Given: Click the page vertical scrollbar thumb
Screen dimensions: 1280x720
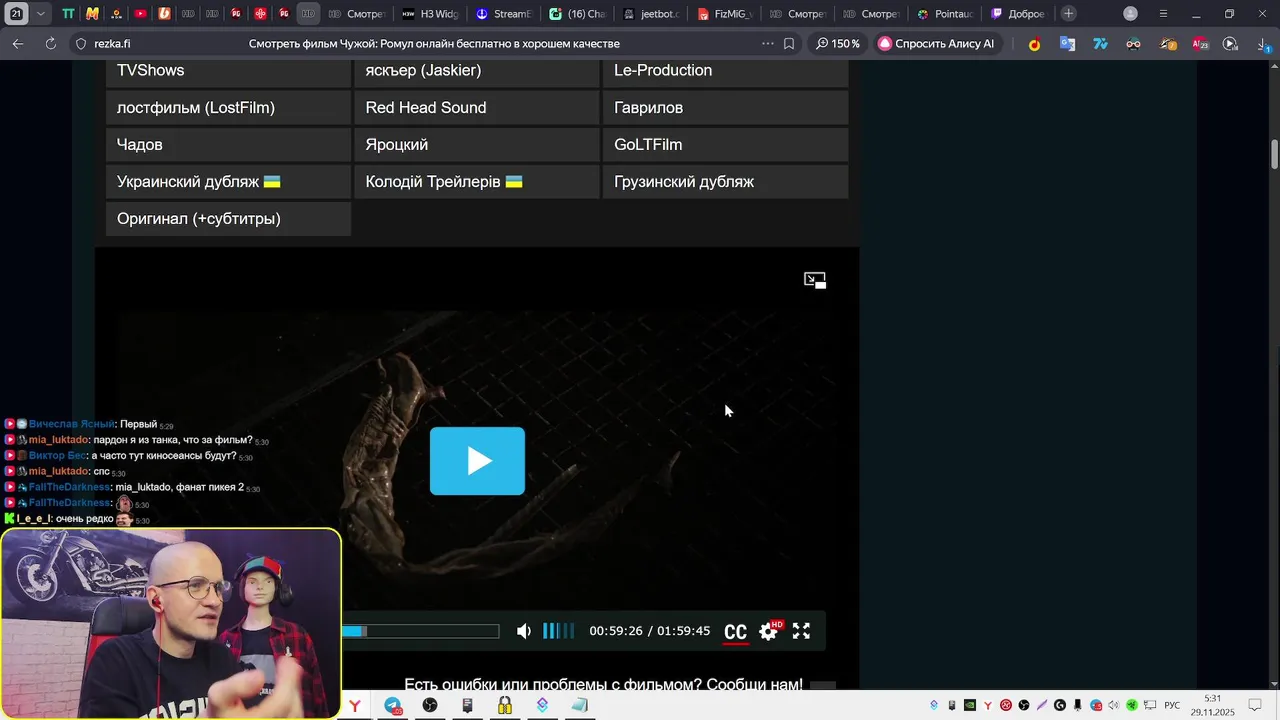Looking at the screenshot, I should (1275, 155).
